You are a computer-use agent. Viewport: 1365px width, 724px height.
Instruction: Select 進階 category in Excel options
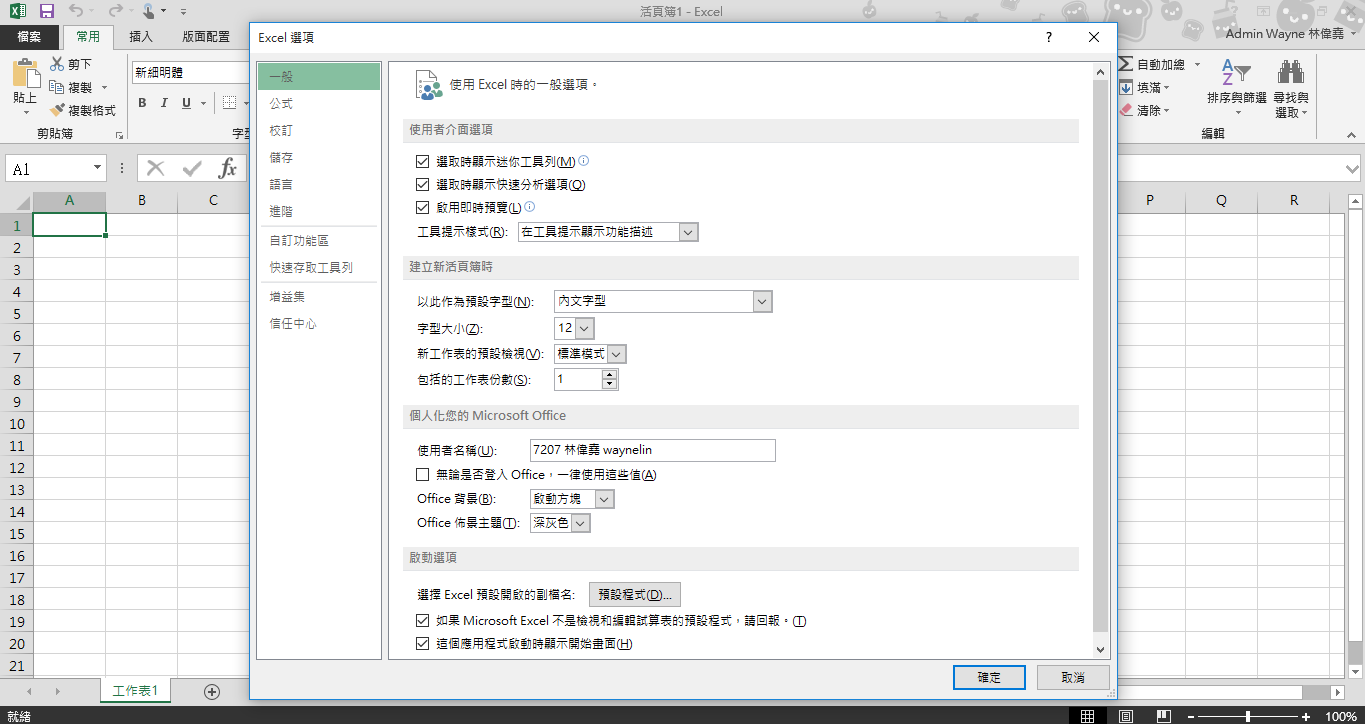[x=318, y=212]
